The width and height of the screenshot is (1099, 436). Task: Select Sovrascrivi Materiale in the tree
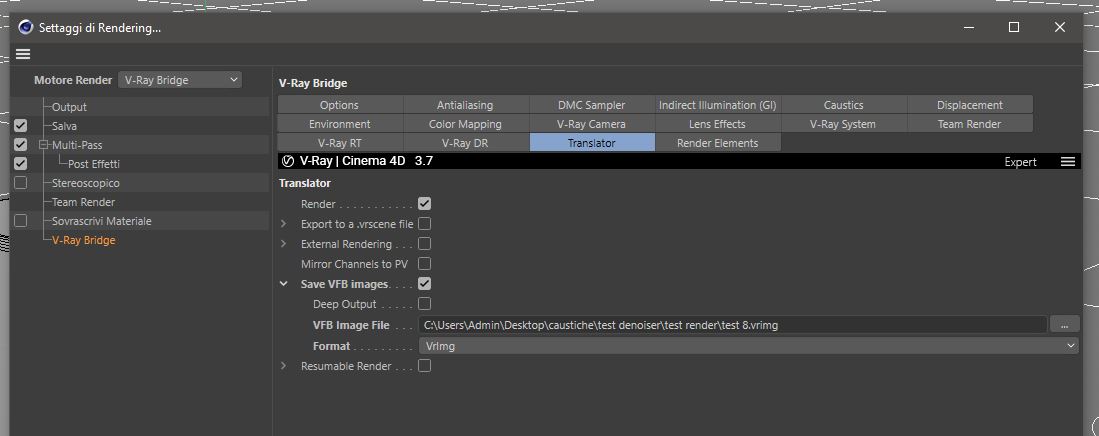tap(102, 220)
